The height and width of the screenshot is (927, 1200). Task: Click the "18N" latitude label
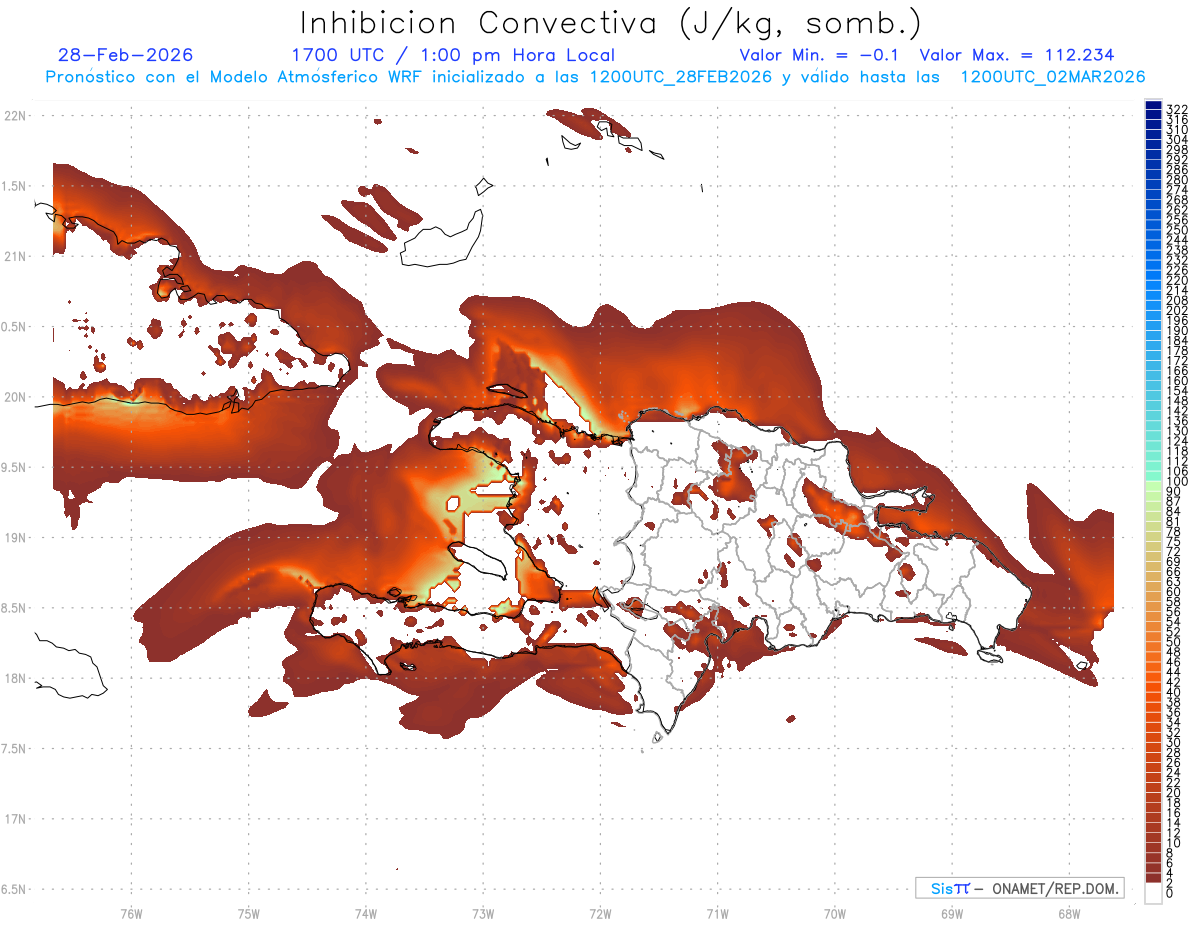pyautogui.click(x=14, y=679)
